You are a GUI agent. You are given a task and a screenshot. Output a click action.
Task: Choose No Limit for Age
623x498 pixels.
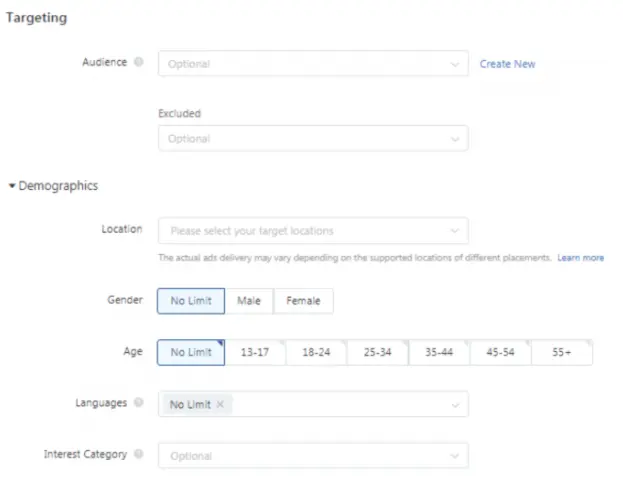click(190, 352)
